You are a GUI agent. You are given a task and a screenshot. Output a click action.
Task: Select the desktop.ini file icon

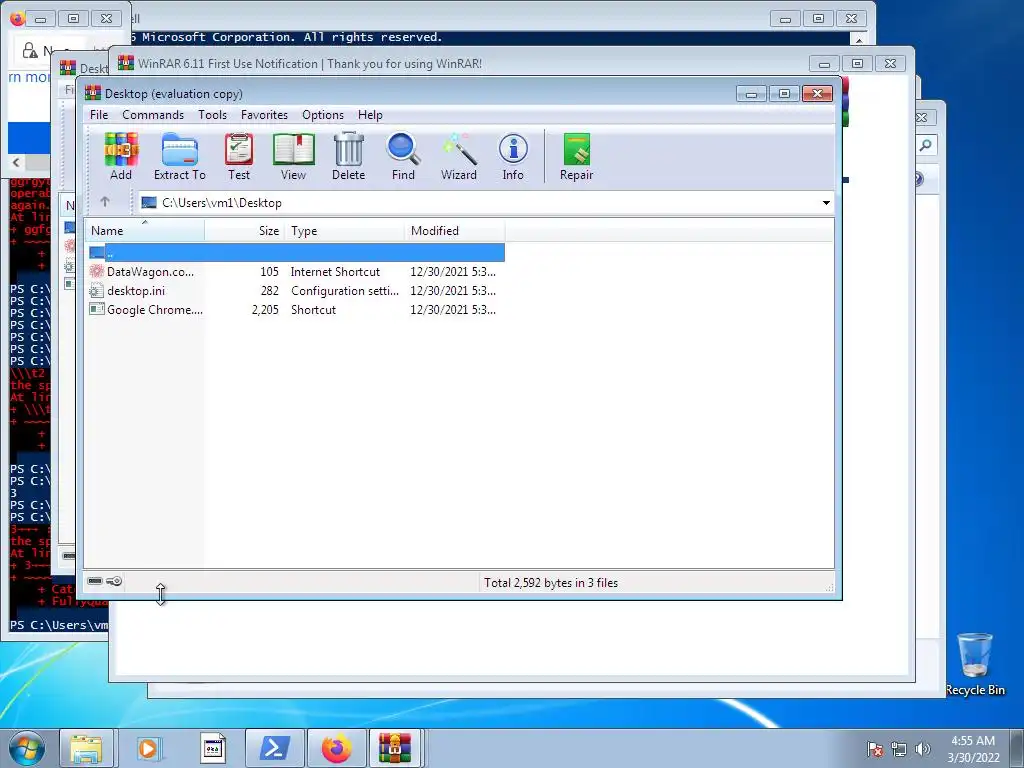(97, 291)
